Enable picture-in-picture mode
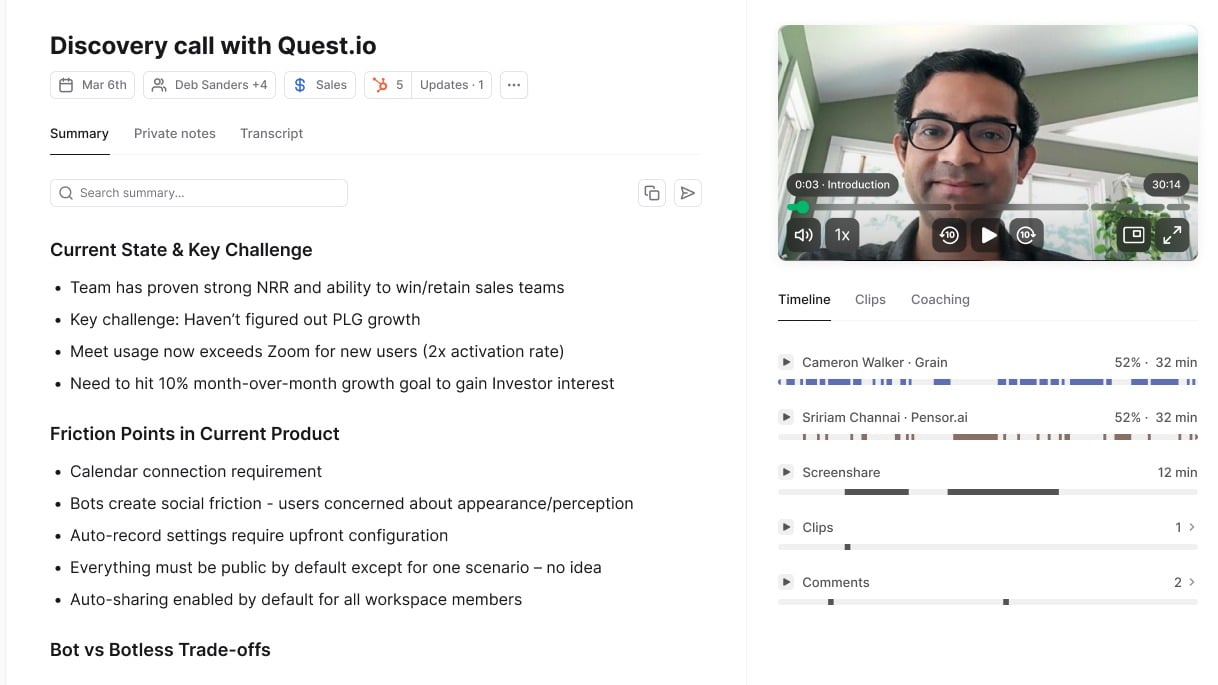The height and width of the screenshot is (685, 1218). (x=1133, y=235)
